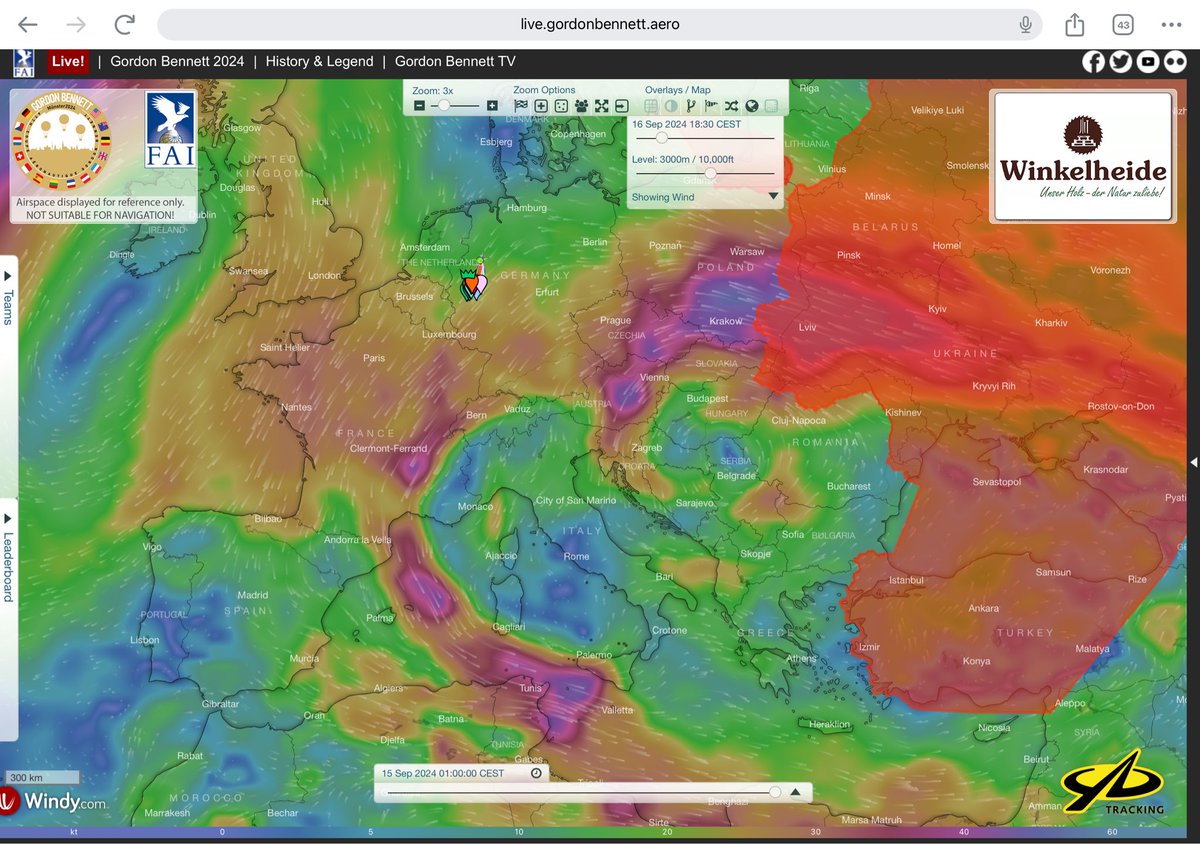The height and width of the screenshot is (844, 1200).
Task: Increase map zoom with plus button
Action: click(x=492, y=105)
